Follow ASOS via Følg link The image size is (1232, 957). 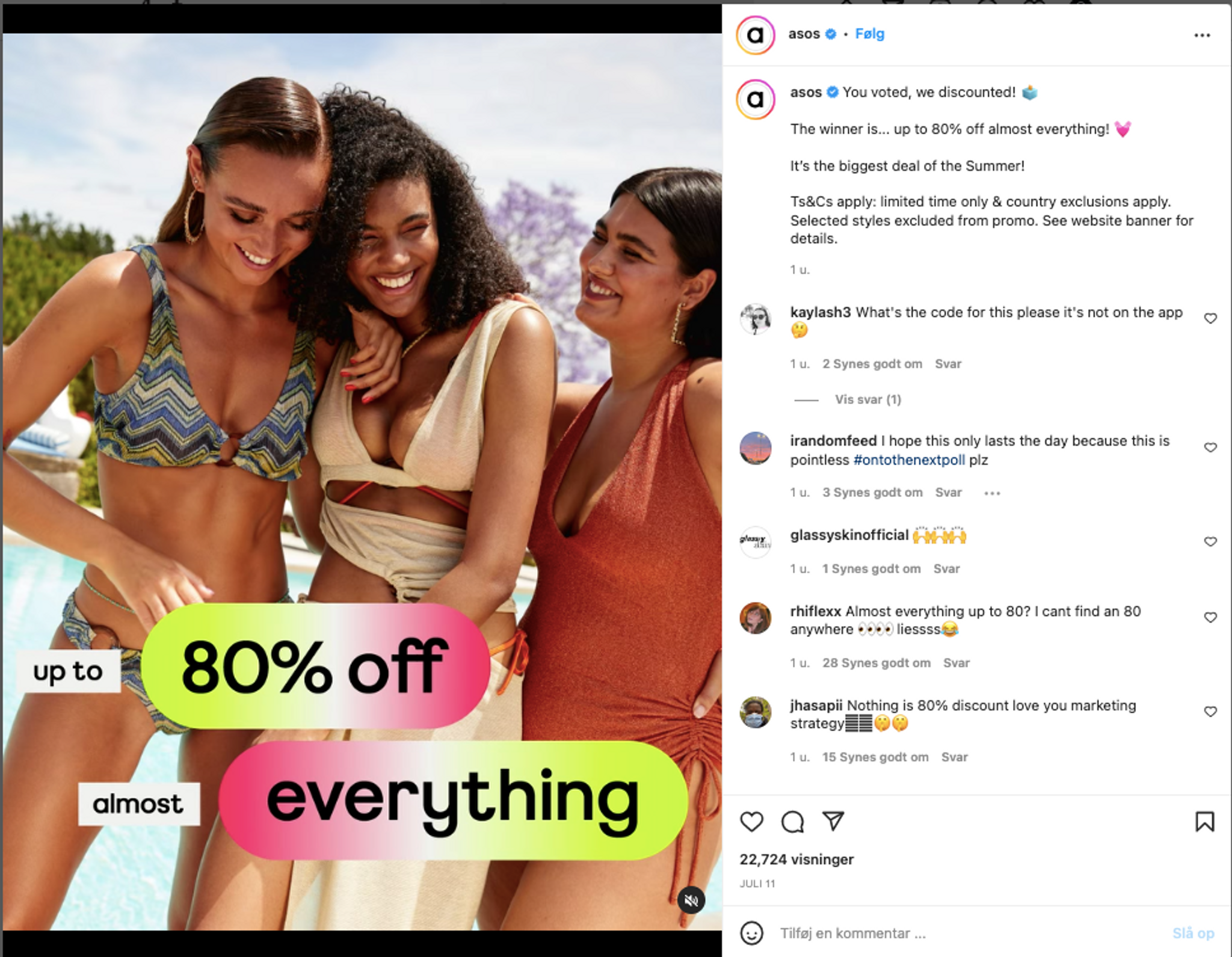click(x=869, y=34)
